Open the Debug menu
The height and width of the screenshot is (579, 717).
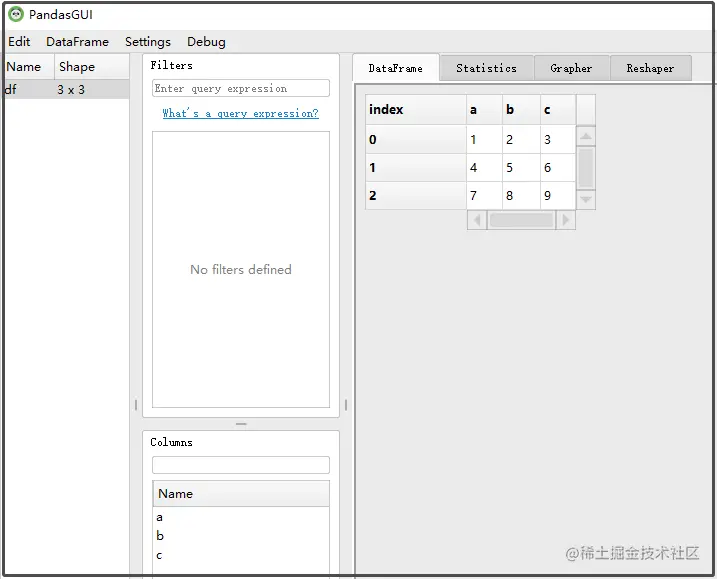(206, 42)
